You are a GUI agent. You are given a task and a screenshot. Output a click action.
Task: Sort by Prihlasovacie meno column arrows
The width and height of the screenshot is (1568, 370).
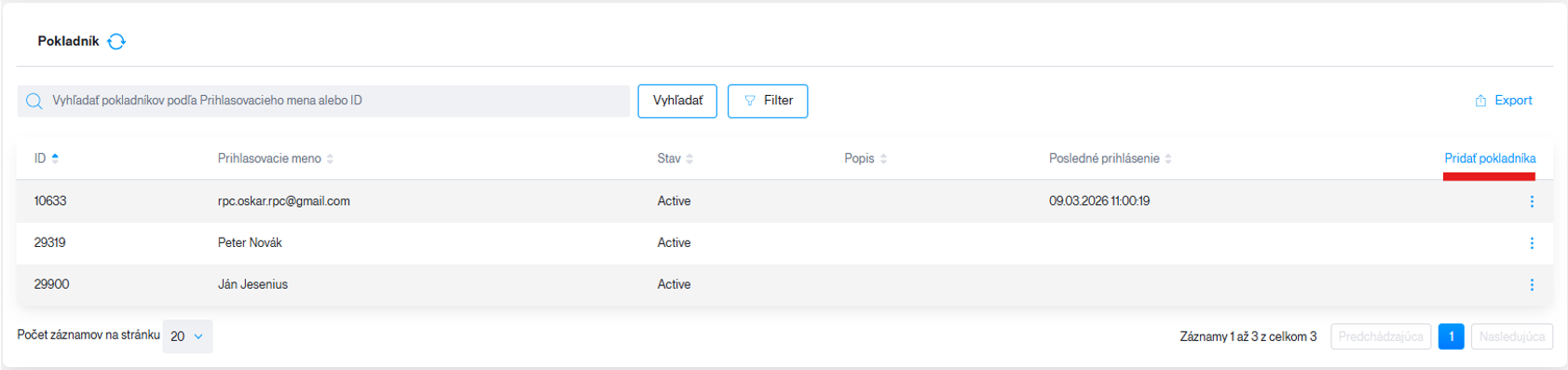point(330,159)
